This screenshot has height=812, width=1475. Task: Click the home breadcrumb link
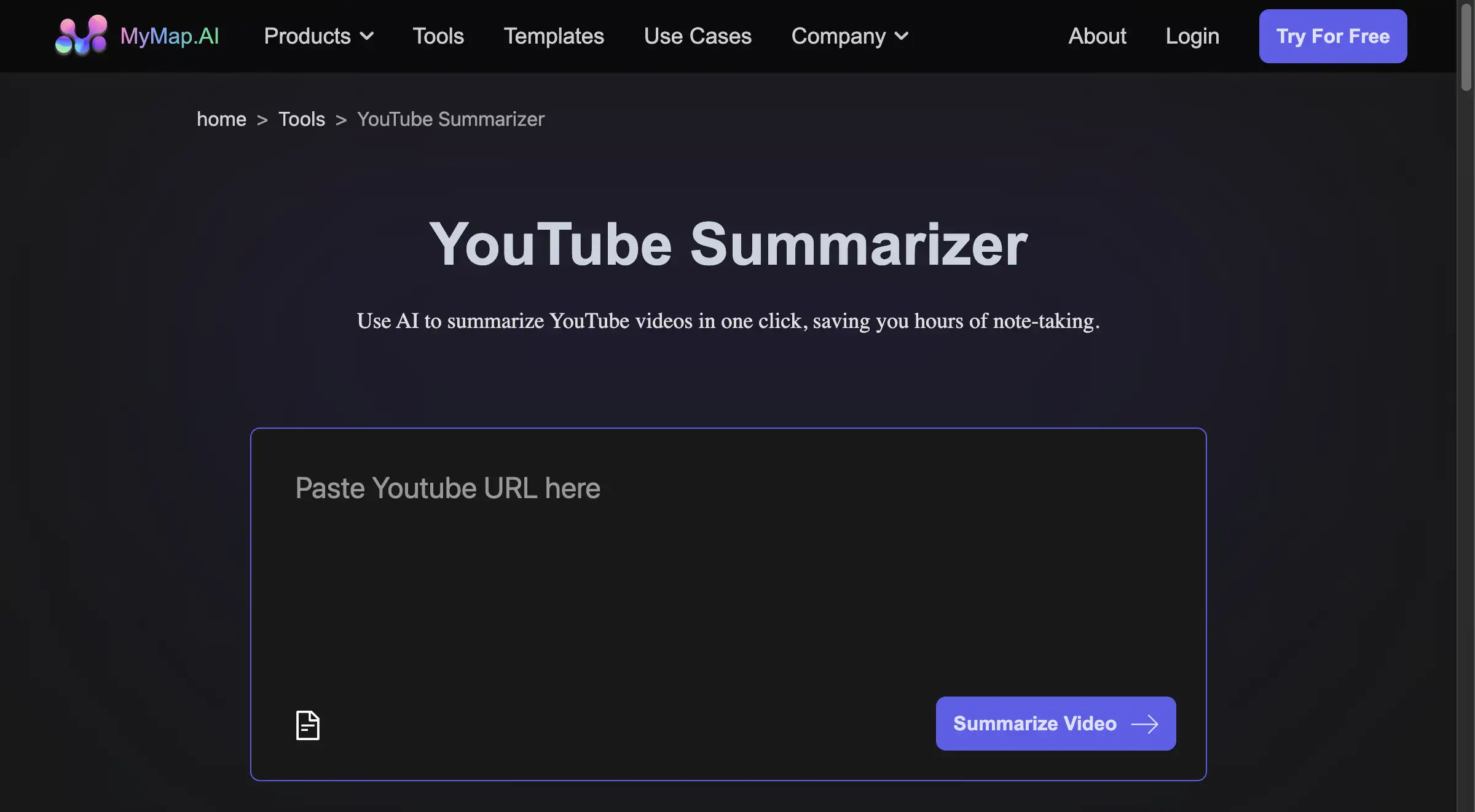click(x=221, y=119)
